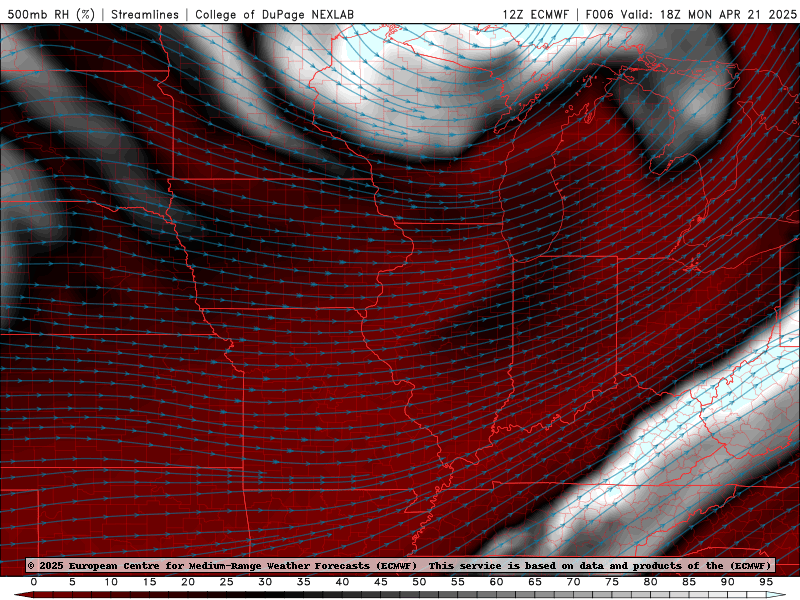Click the colorbar tick label "25"
The height and width of the screenshot is (600, 800).
(x=227, y=582)
